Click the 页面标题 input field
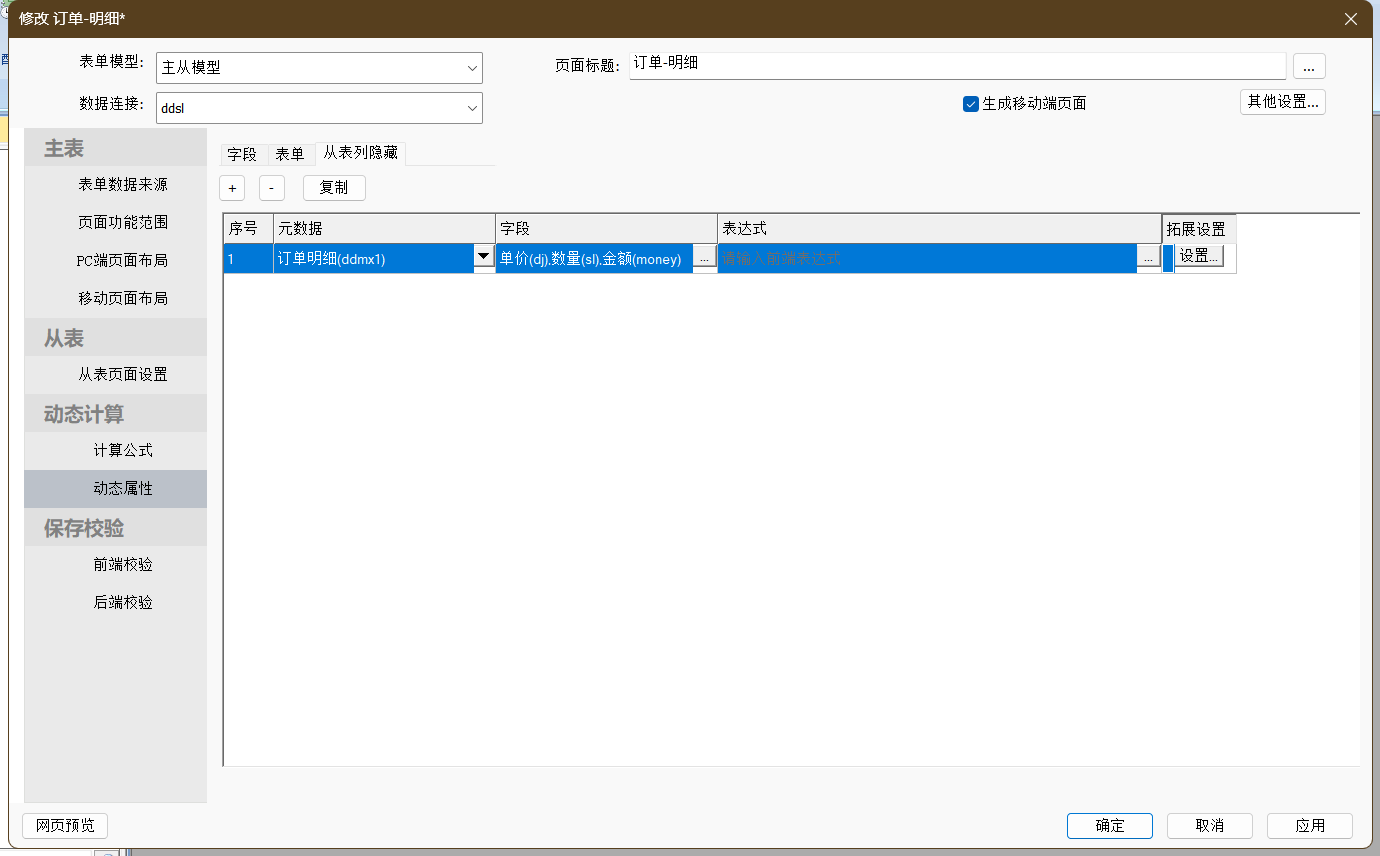1380x856 pixels. coord(956,64)
